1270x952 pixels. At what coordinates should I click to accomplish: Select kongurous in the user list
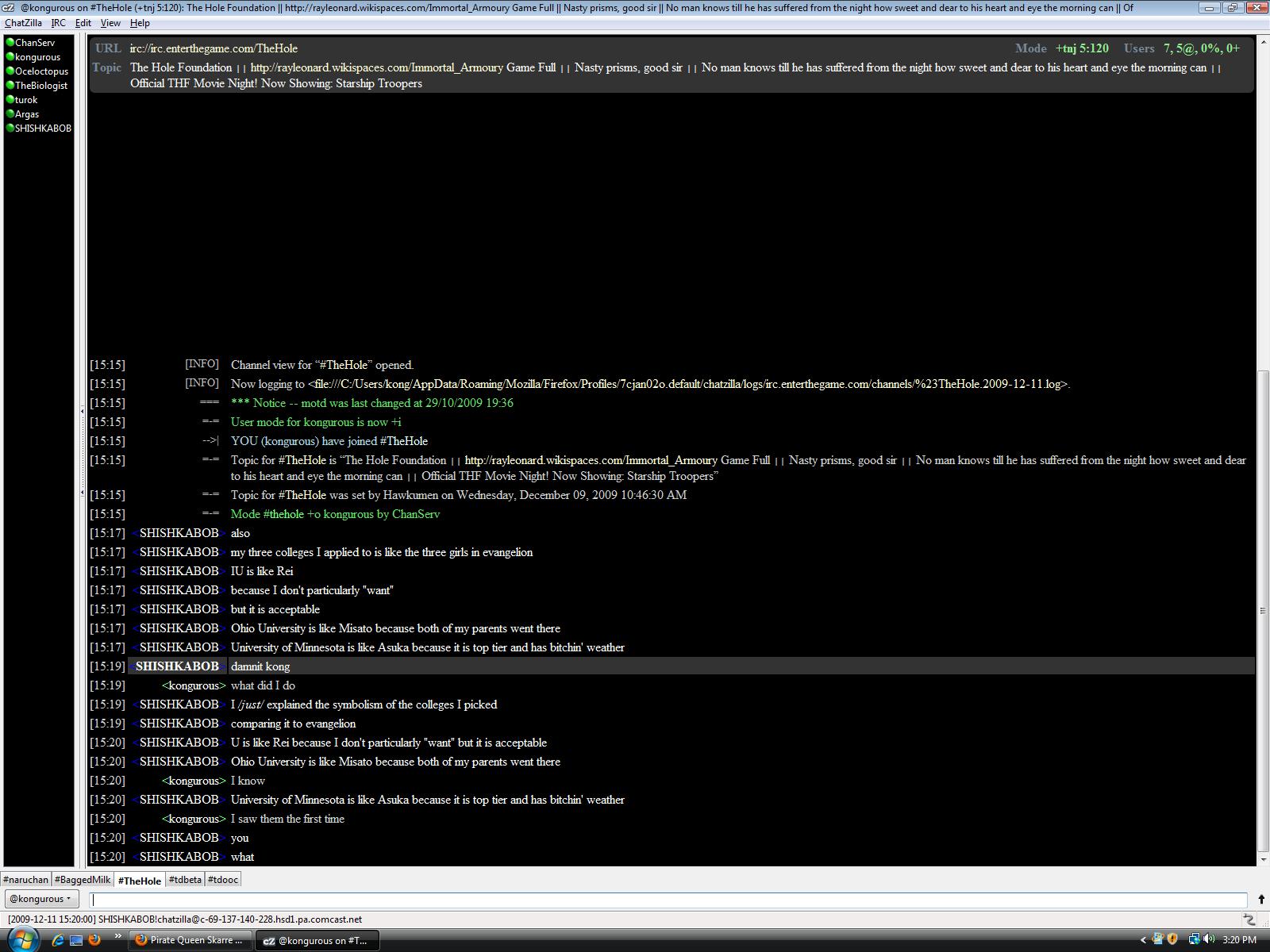pyautogui.click(x=38, y=57)
